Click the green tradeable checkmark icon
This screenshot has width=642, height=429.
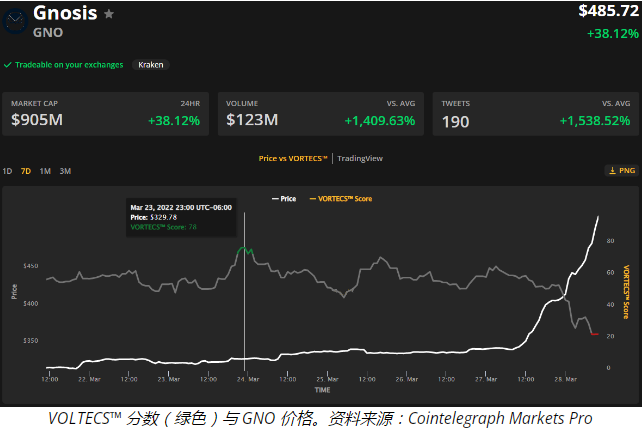pos(7,65)
